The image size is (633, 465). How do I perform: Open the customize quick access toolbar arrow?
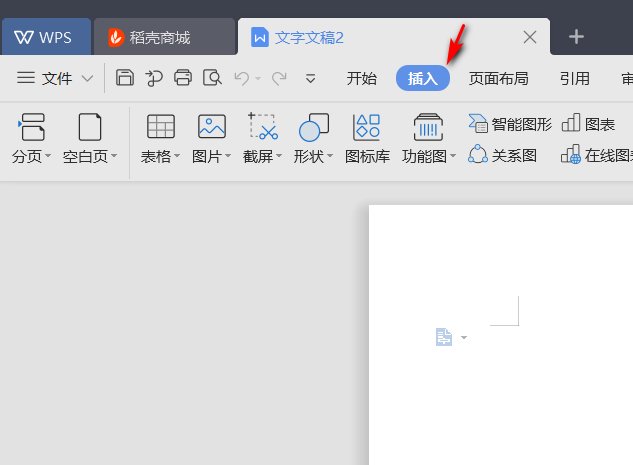[x=310, y=78]
